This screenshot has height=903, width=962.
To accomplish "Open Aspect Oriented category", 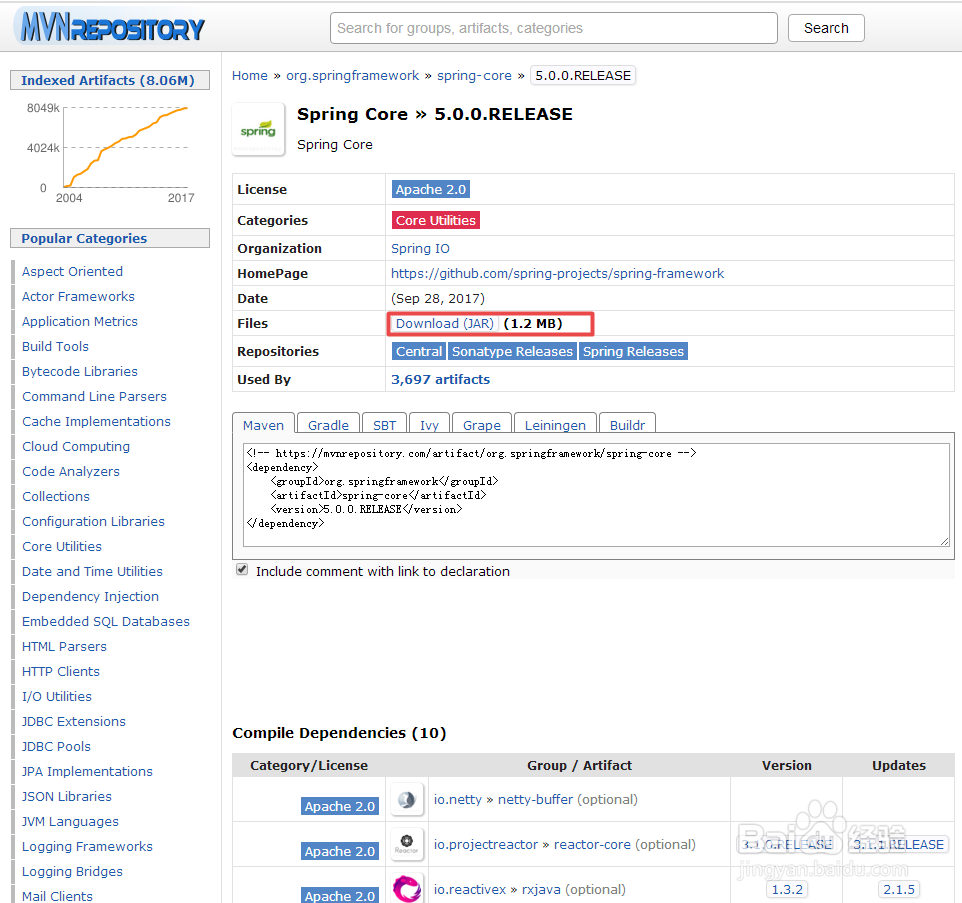I will pos(72,271).
